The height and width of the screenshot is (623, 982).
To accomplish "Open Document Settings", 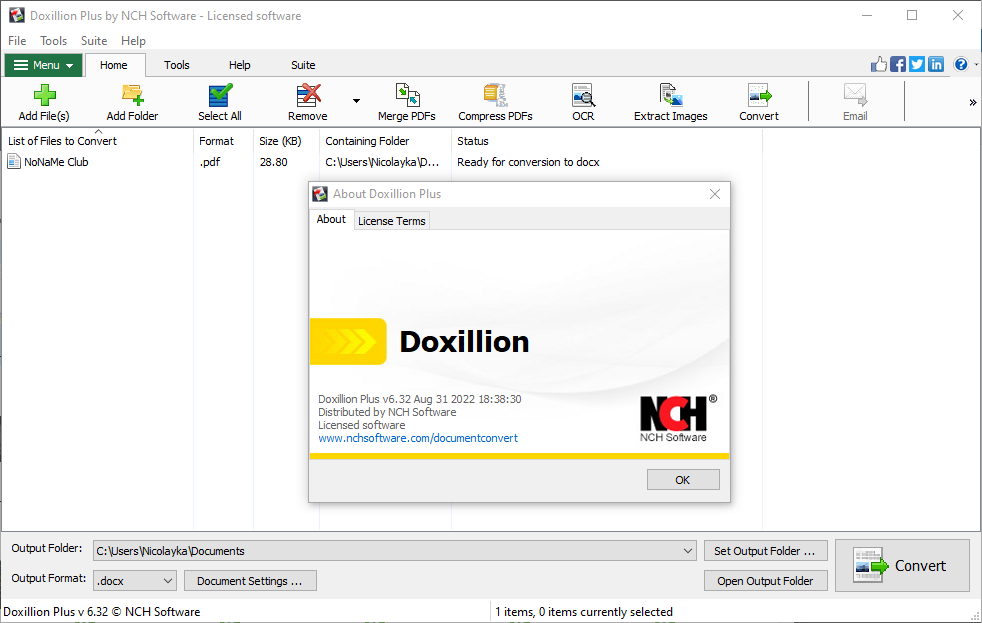I will (x=250, y=581).
